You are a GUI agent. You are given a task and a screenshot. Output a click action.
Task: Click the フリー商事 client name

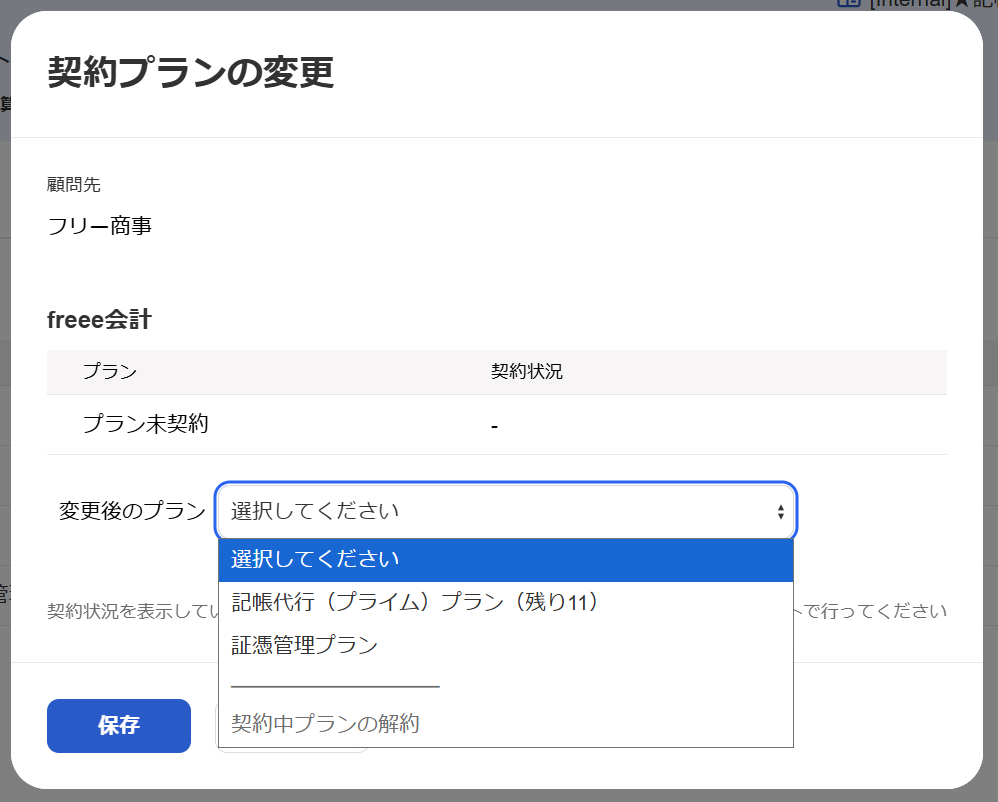pos(99,226)
